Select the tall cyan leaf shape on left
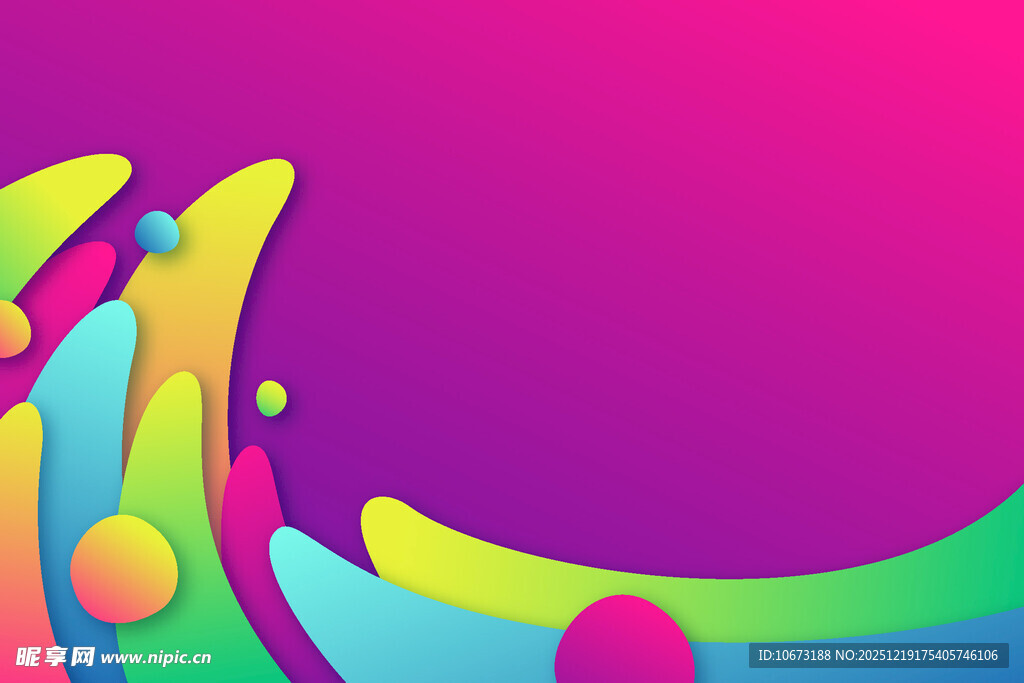Screen dimensions: 1024x683 tap(85, 420)
